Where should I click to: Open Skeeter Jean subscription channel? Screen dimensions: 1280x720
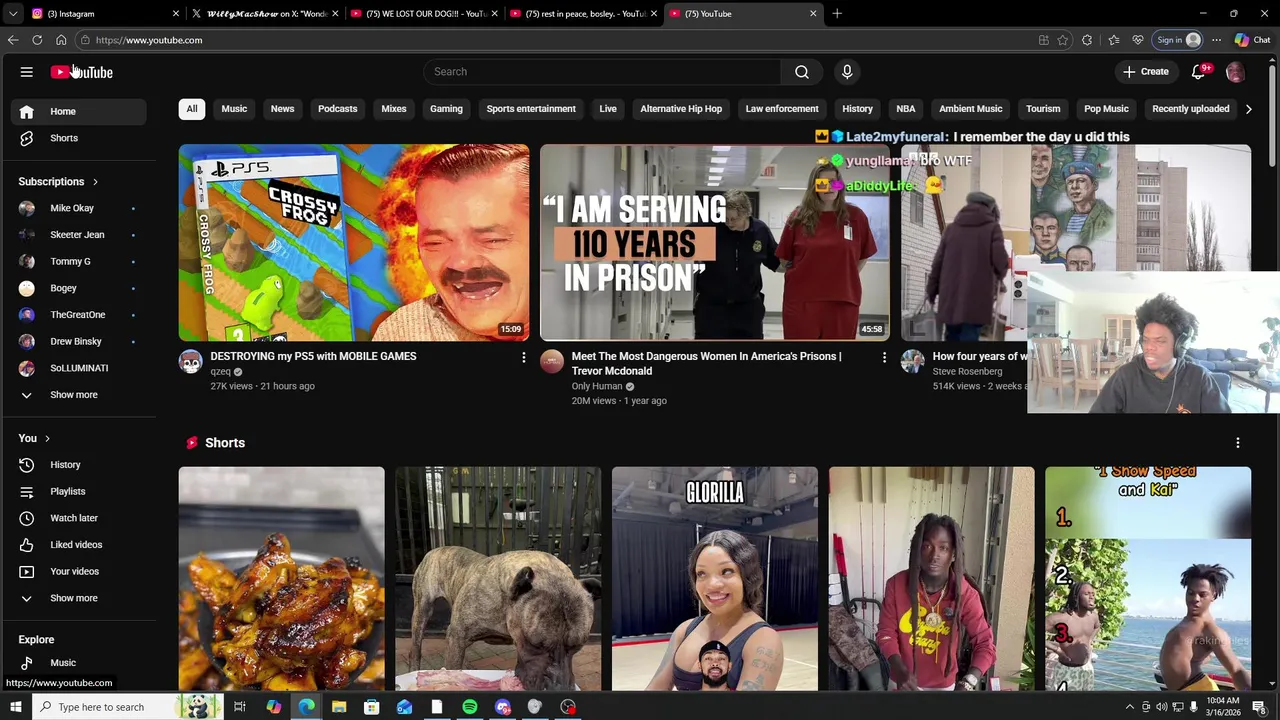(x=79, y=235)
